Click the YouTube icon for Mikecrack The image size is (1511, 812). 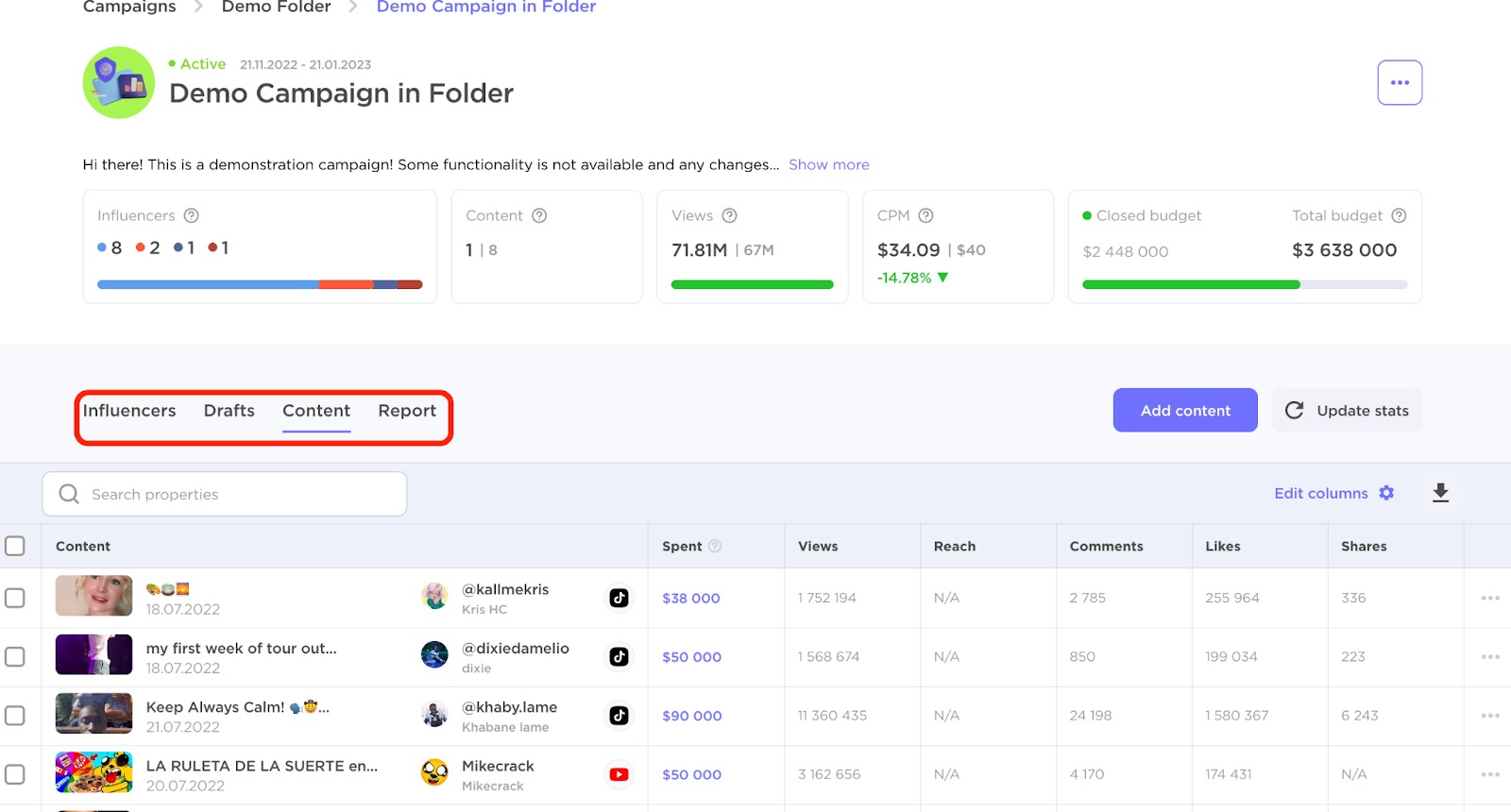[x=619, y=774]
